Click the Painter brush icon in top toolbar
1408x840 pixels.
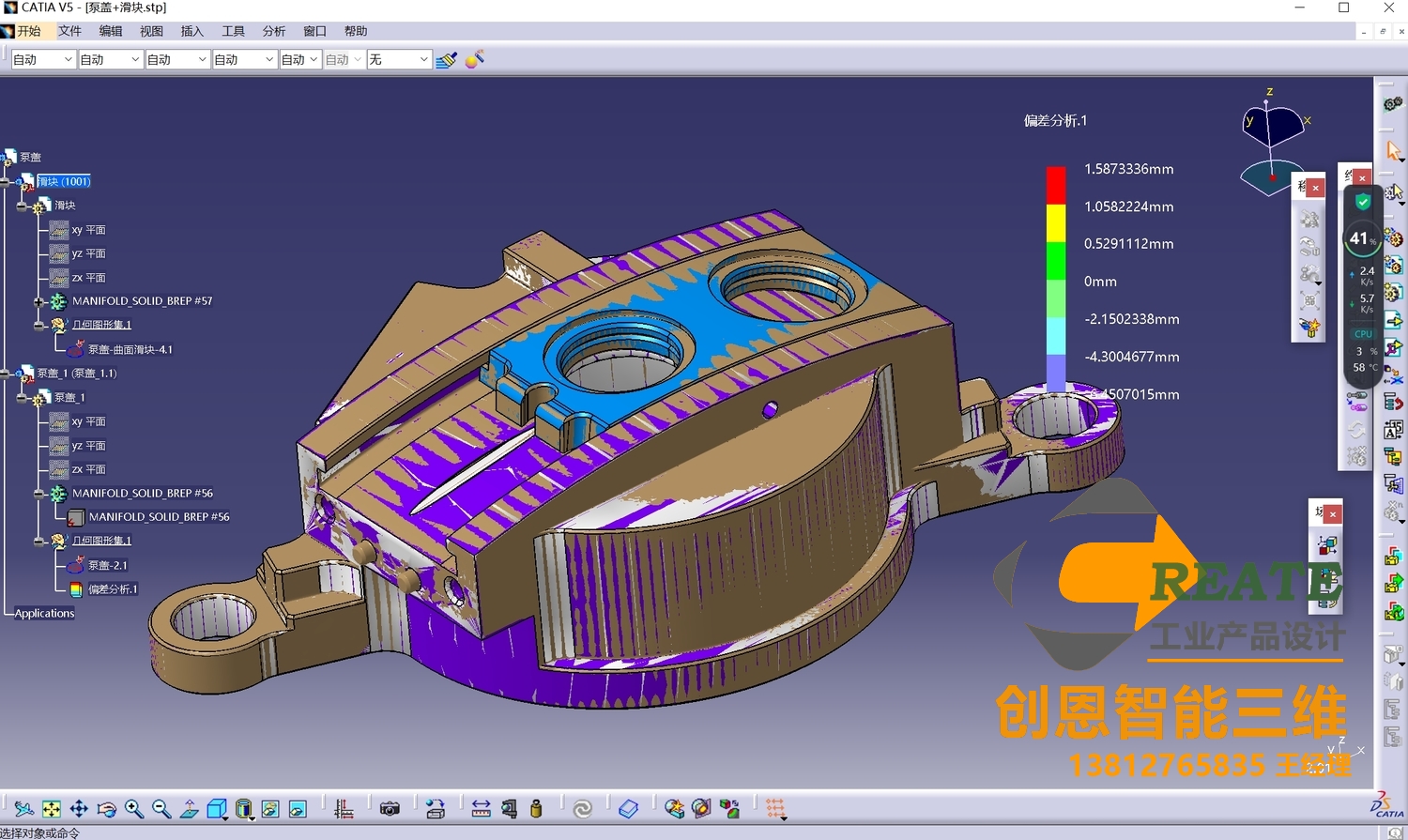[447, 60]
